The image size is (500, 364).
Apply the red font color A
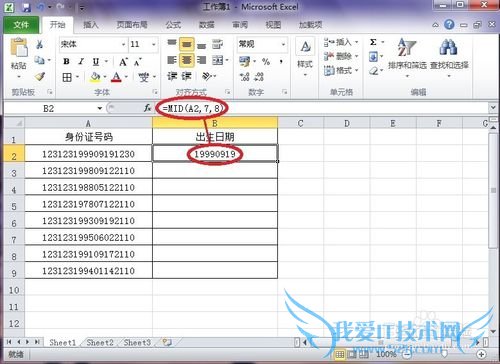click(116, 77)
